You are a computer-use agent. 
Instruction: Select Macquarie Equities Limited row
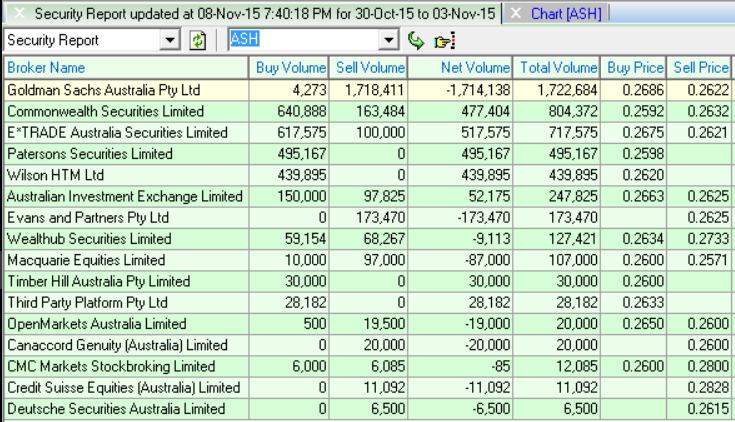(x=368, y=260)
